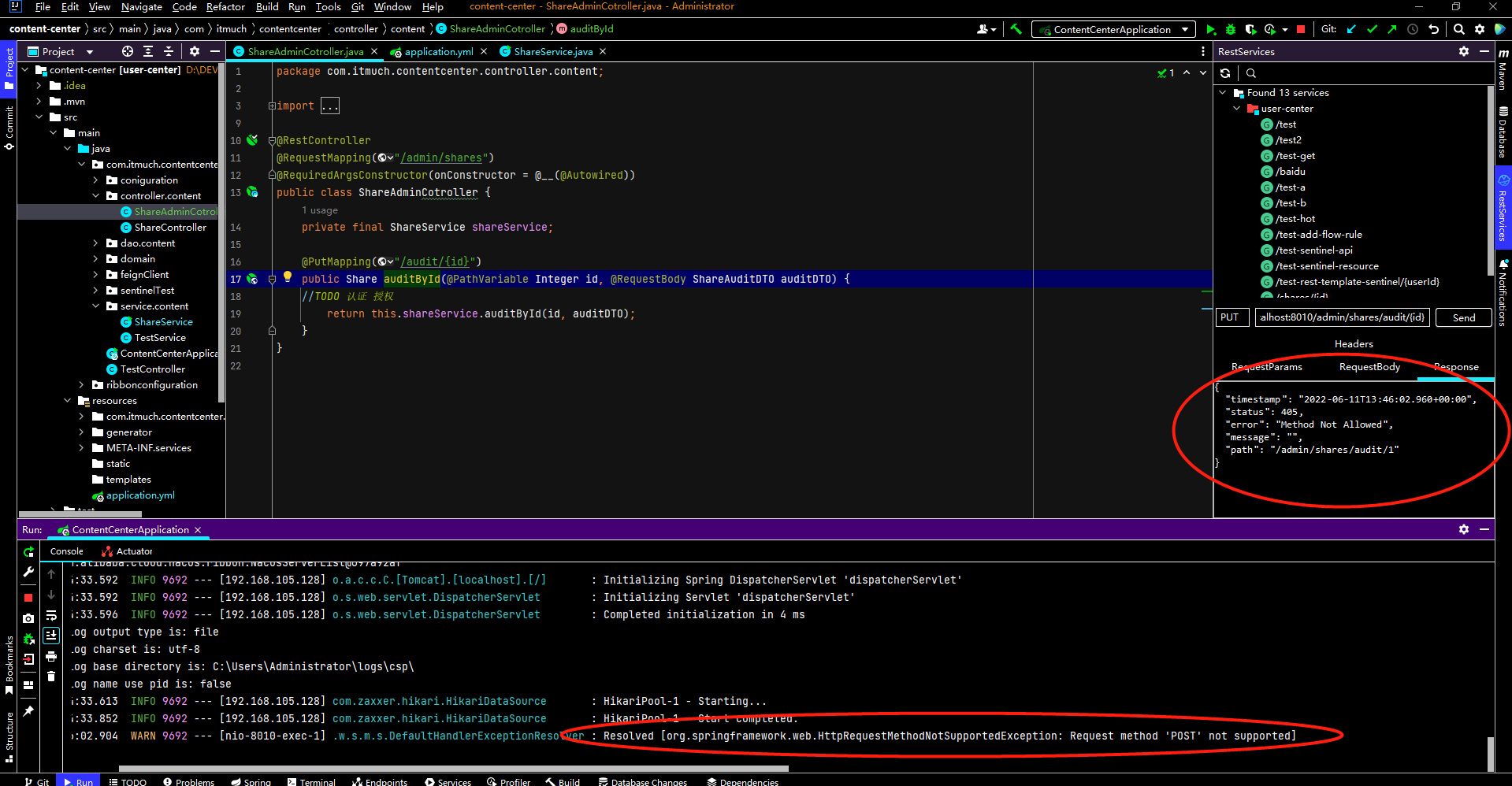Update project via Git blue arrow
This screenshot has width=1512, height=786.
pyautogui.click(x=1351, y=29)
